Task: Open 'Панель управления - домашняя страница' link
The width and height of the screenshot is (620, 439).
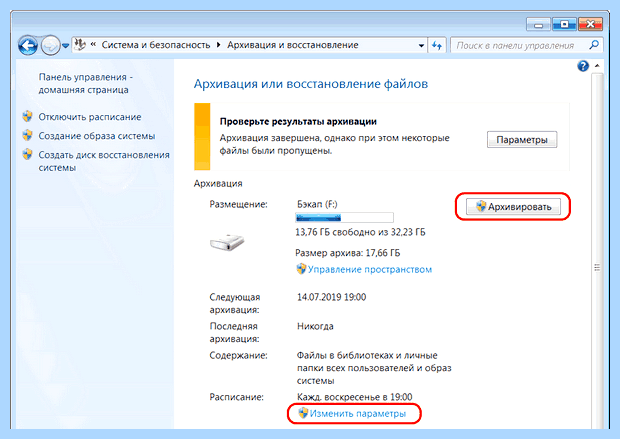Action: (x=85, y=83)
